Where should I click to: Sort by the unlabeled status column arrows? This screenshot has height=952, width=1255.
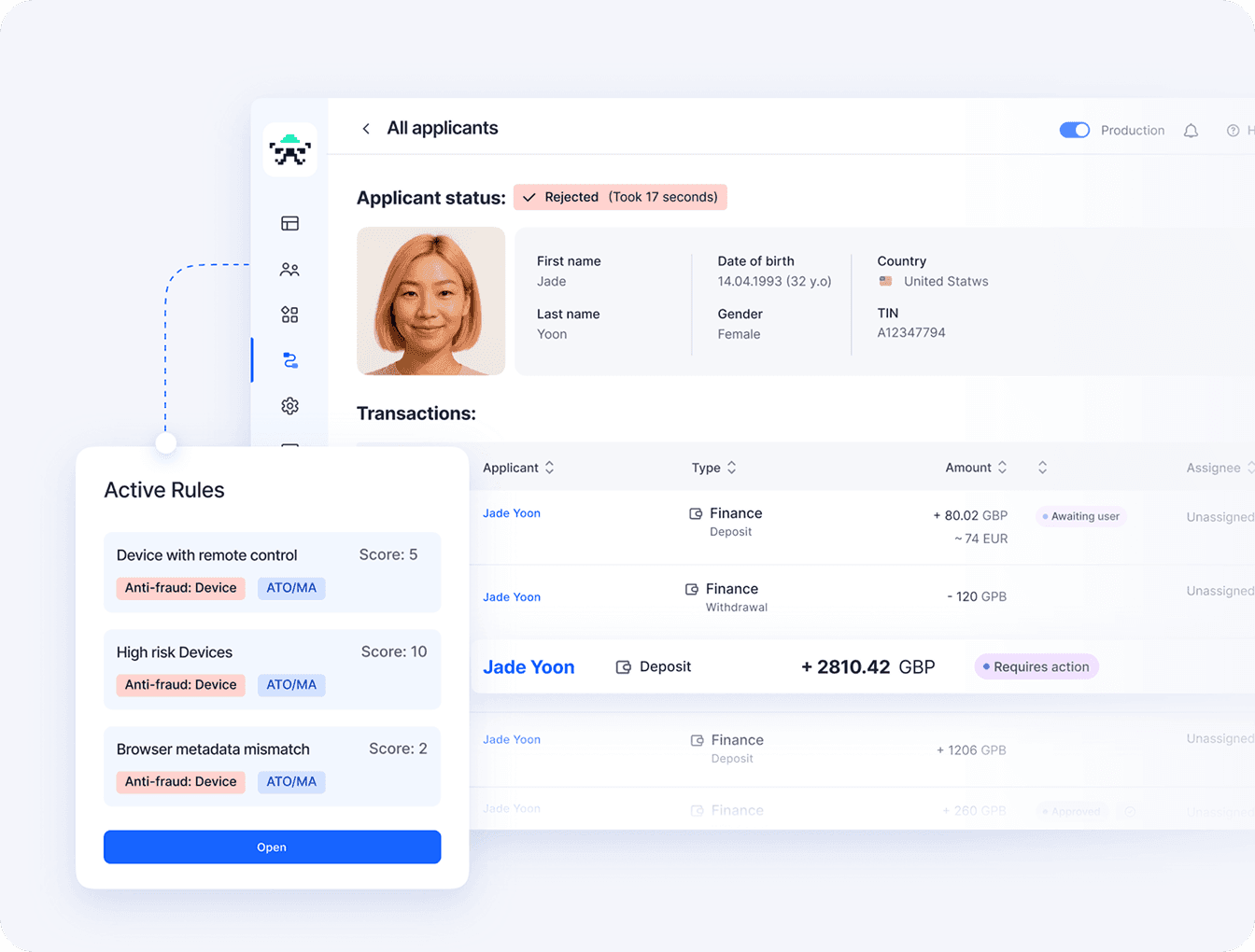click(x=1042, y=468)
